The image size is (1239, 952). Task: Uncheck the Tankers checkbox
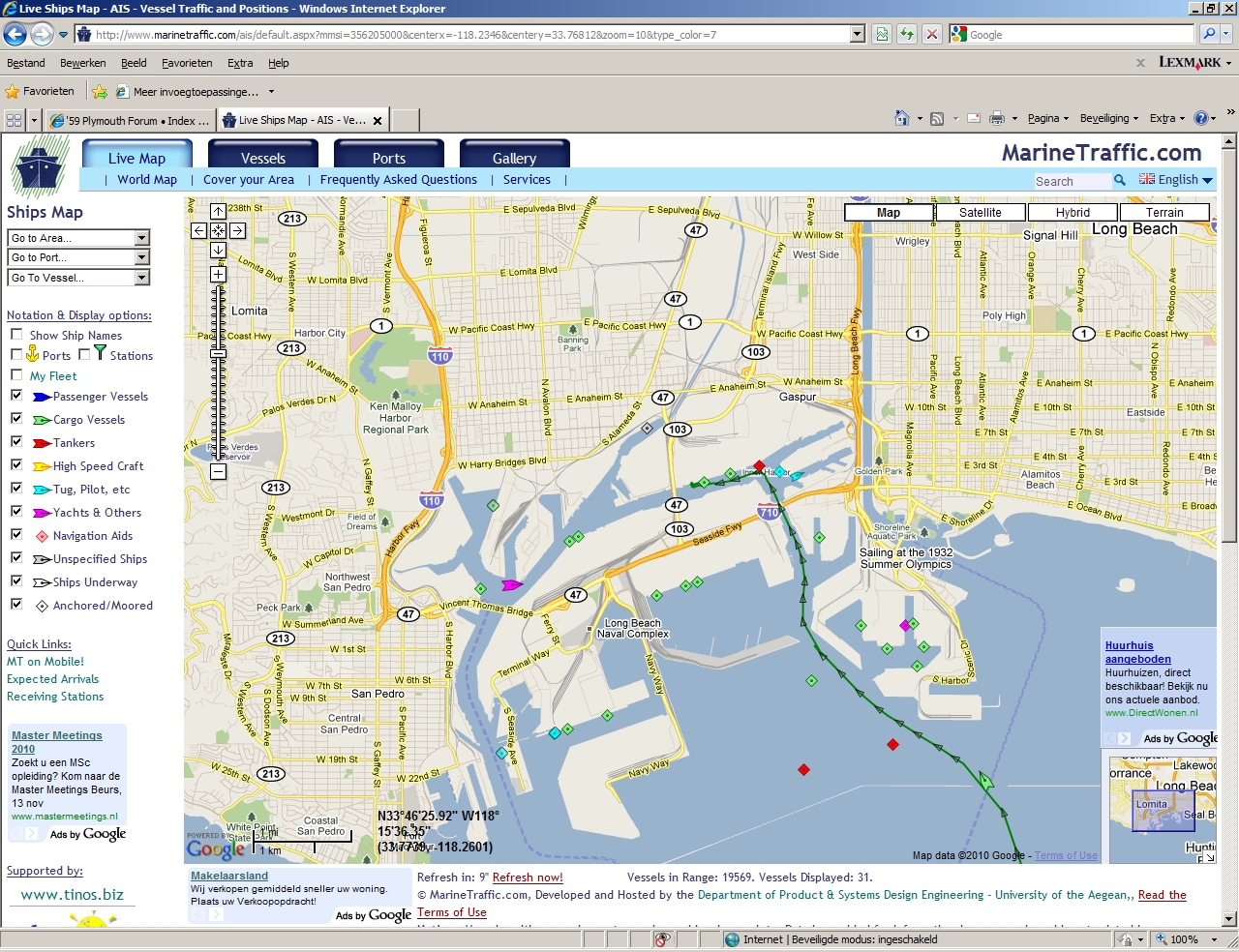(16, 441)
